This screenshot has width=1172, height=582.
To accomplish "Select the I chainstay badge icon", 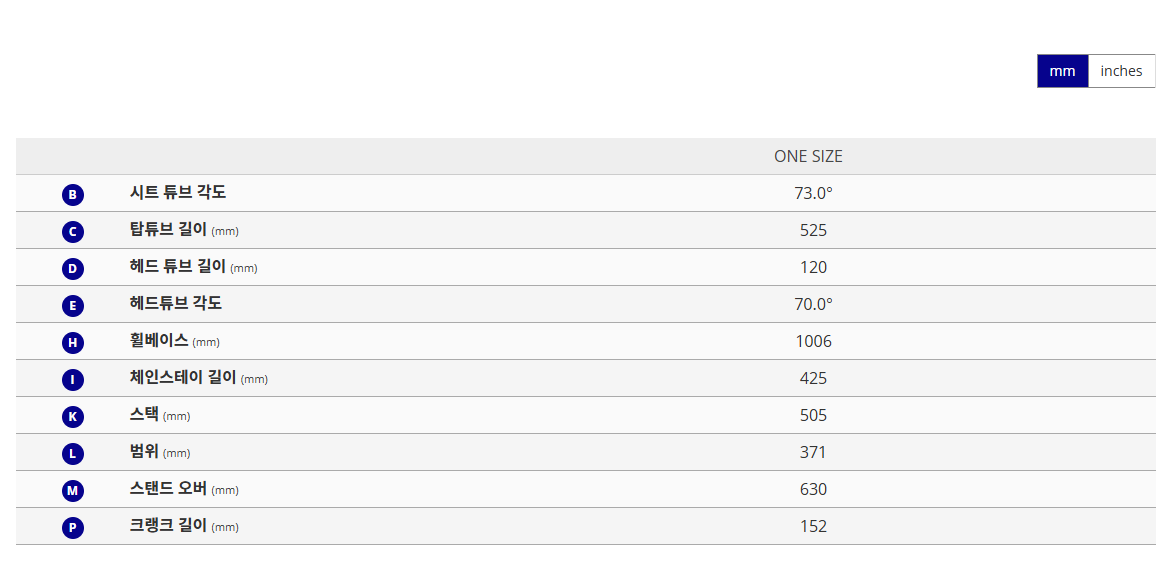I will click(73, 379).
